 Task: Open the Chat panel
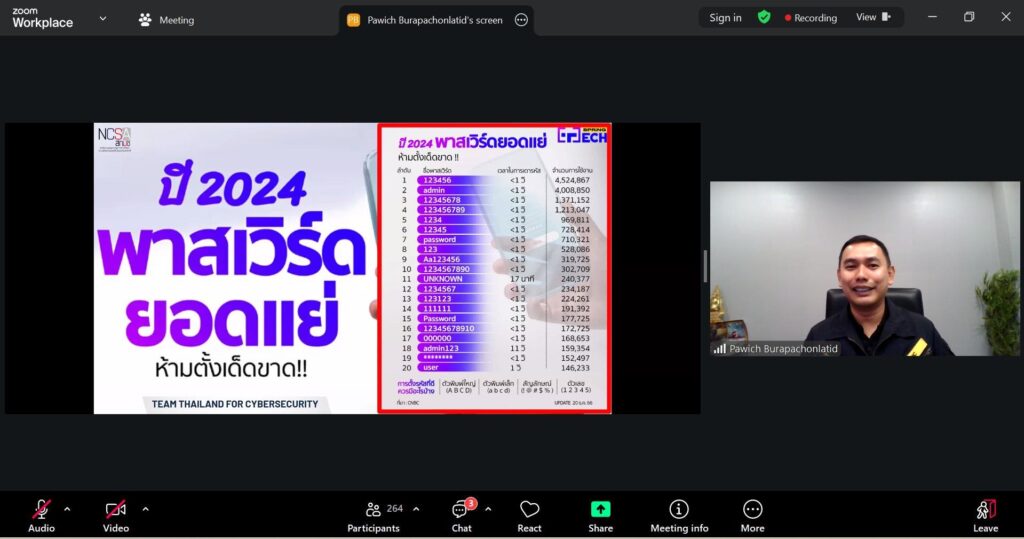pyautogui.click(x=461, y=514)
